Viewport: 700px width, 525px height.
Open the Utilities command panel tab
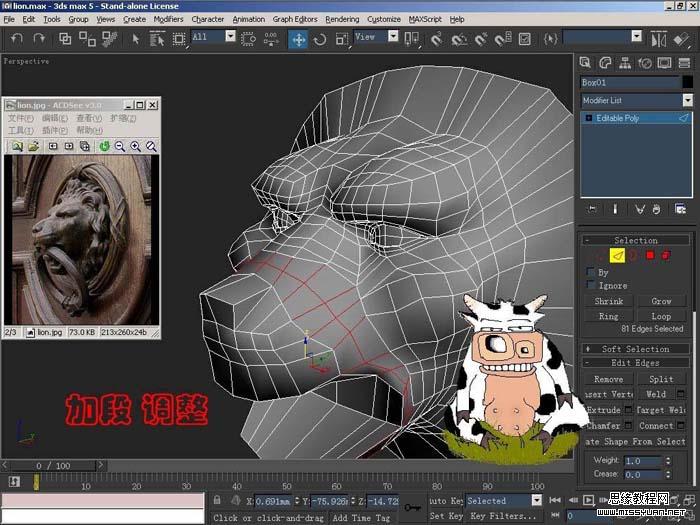point(684,63)
